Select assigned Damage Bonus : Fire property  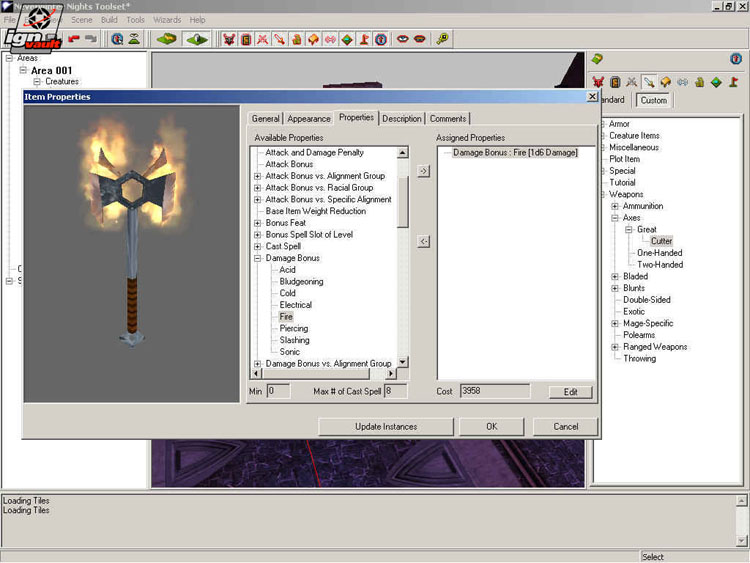pos(515,153)
